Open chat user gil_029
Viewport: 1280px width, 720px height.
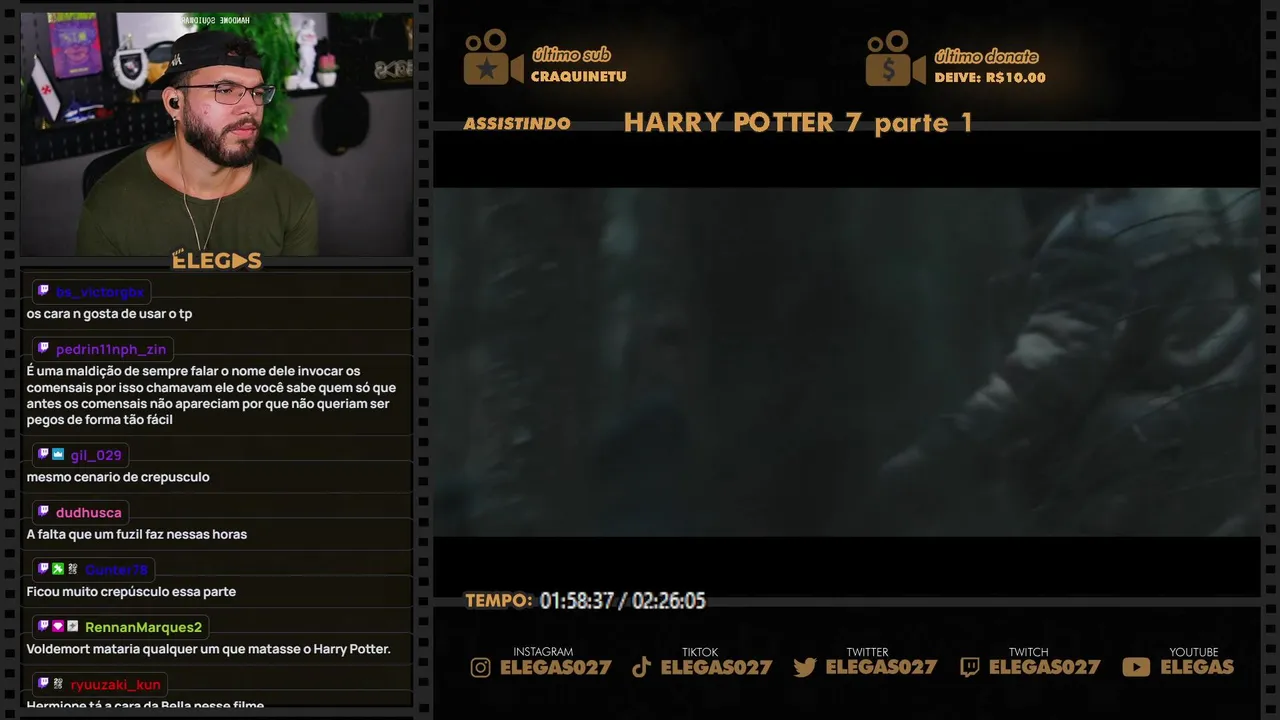tap(96, 455)
